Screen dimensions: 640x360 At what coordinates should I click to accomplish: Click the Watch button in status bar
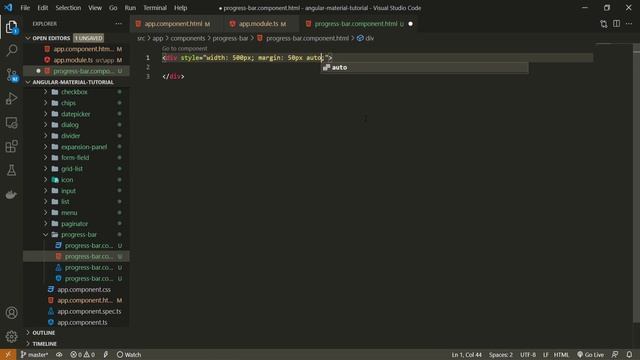click(129, 355)
